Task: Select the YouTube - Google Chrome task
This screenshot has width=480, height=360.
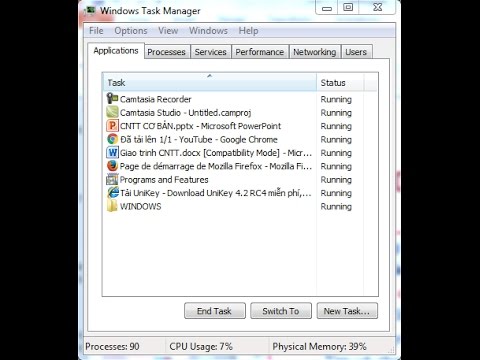Action: coord(240,139)
